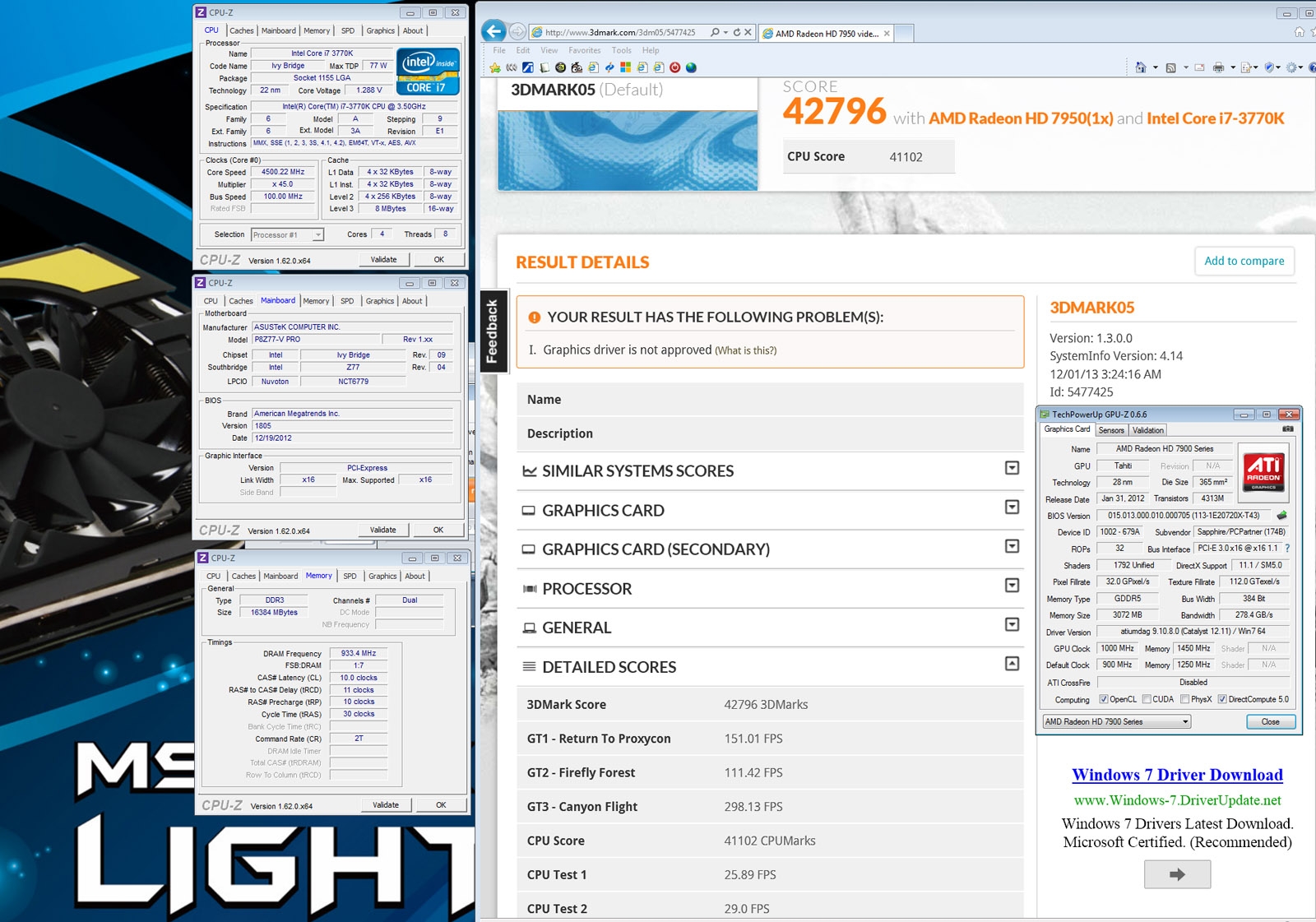Open the Safety shield menu in command bar

[1270, 67]
